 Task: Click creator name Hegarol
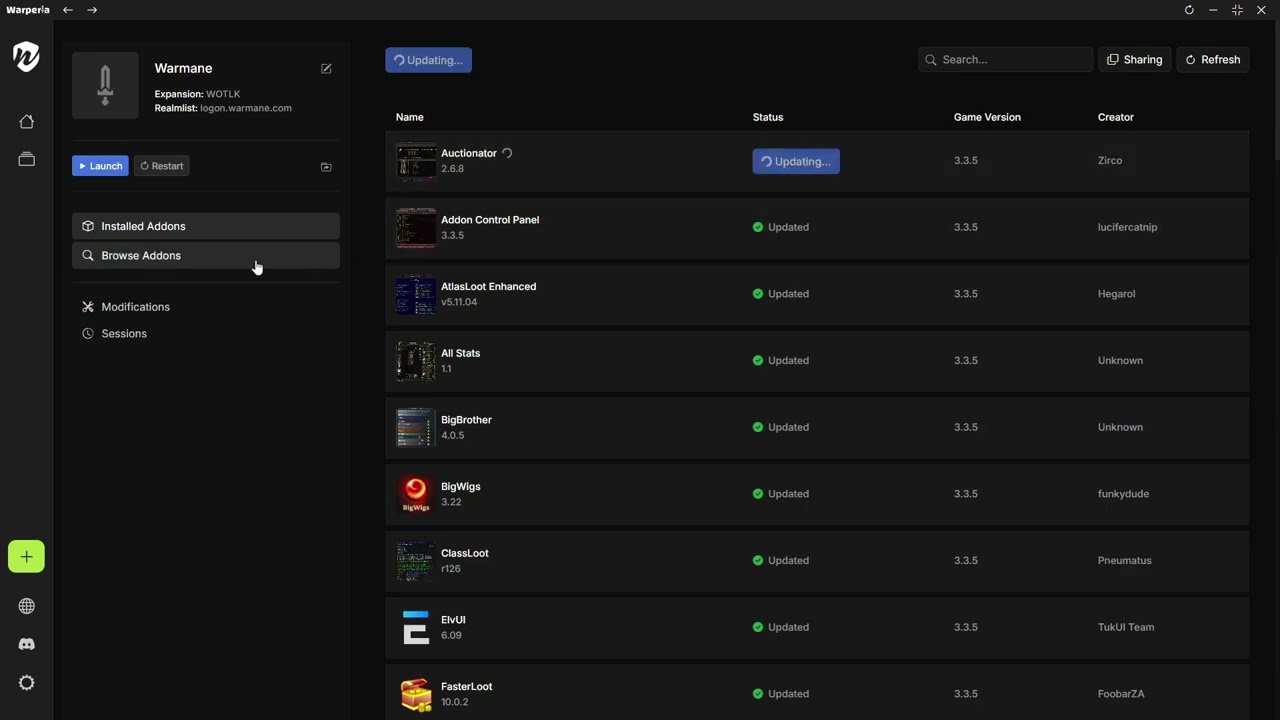pos(1116,294)
